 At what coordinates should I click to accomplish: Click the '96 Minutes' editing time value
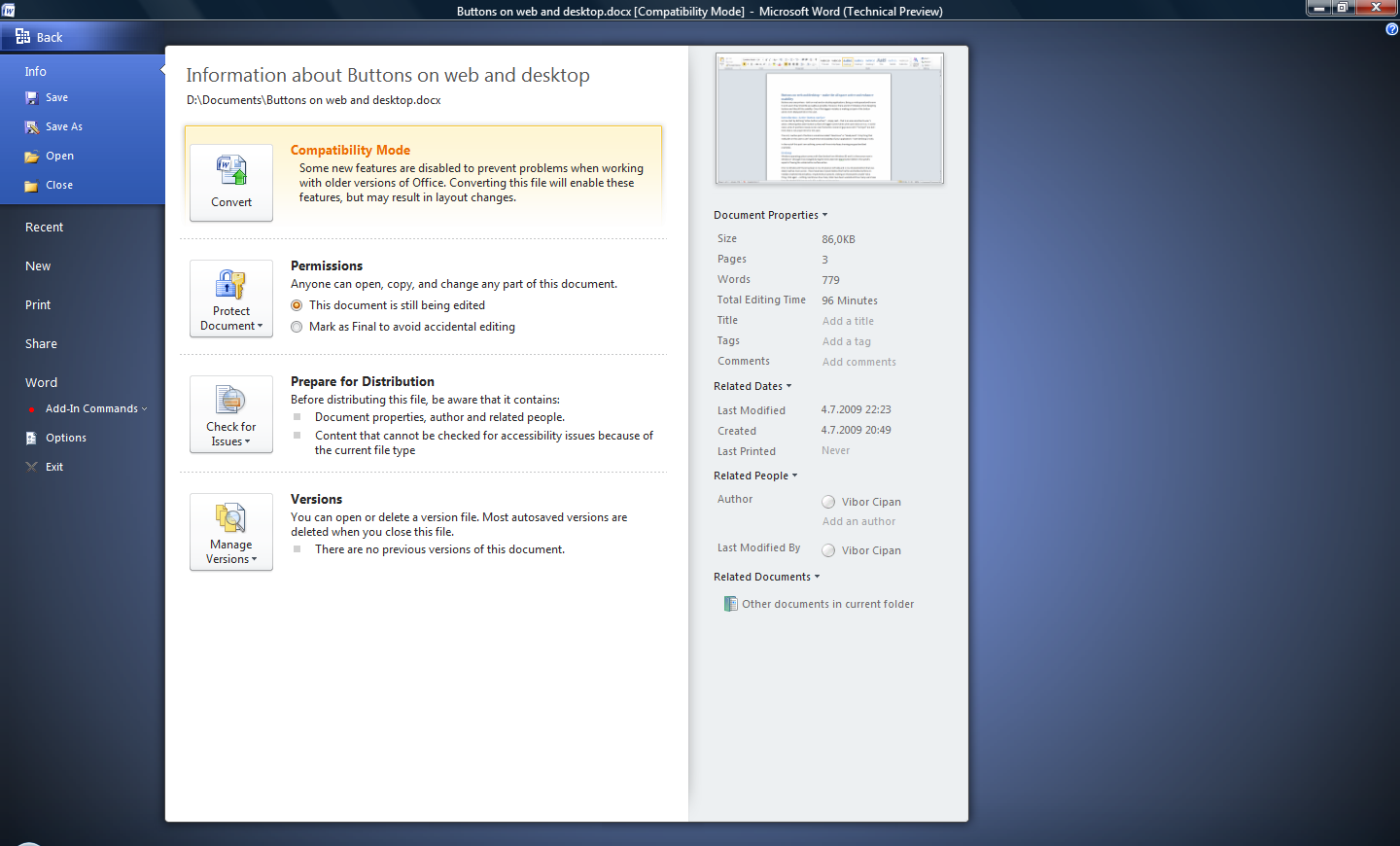click(850, 300)
